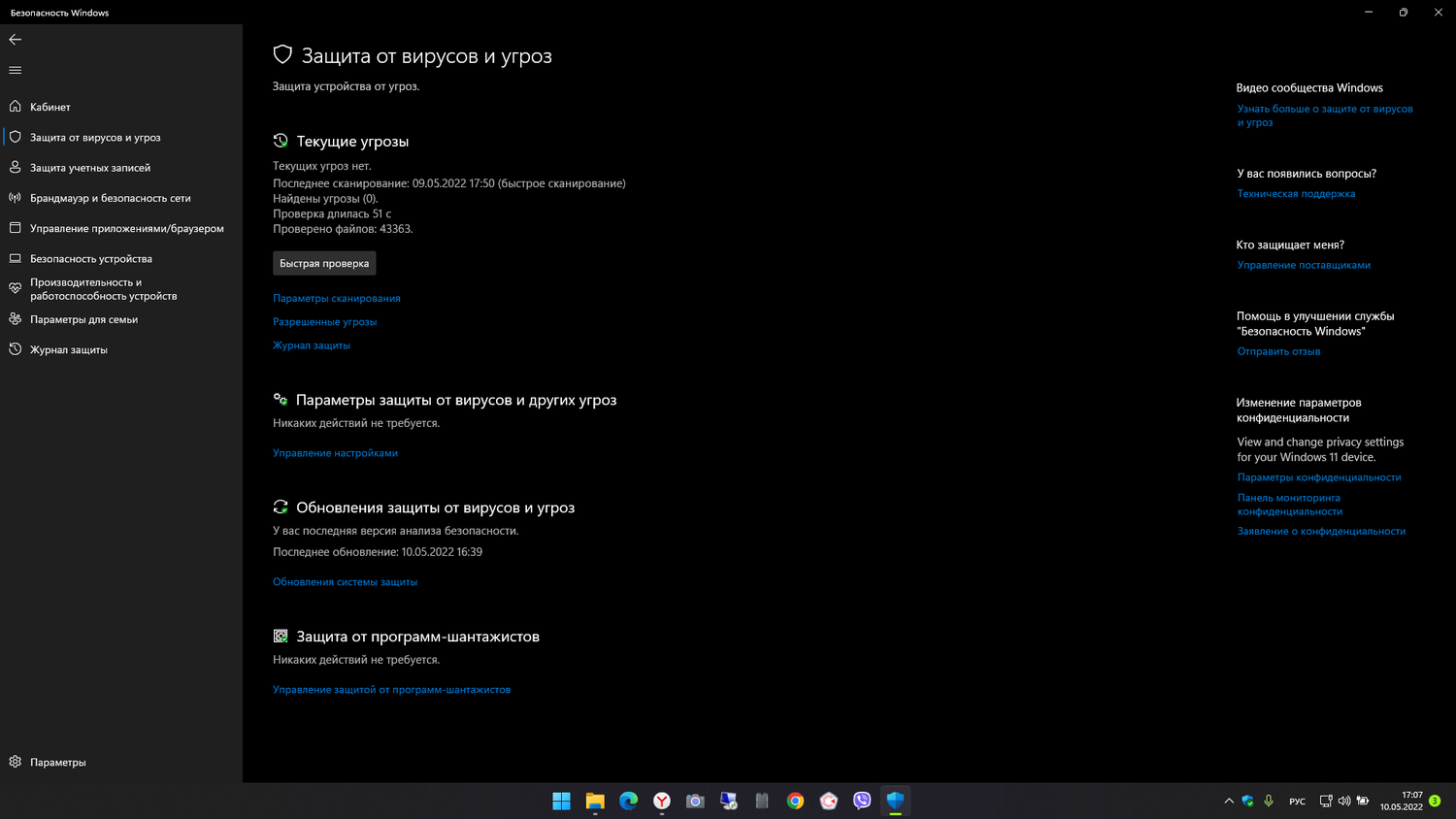Viewport: 1456px width, 819px height.
Task: Click Разрешенные угрозы link
Action: coord(324,322)
